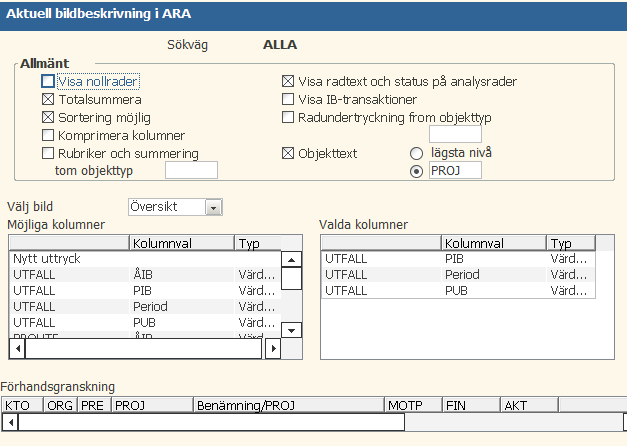Image resolution: width=627 pixels, height=446 pixels.
Task: Click the ORG preview column header
Action: [x=60, y=405]
